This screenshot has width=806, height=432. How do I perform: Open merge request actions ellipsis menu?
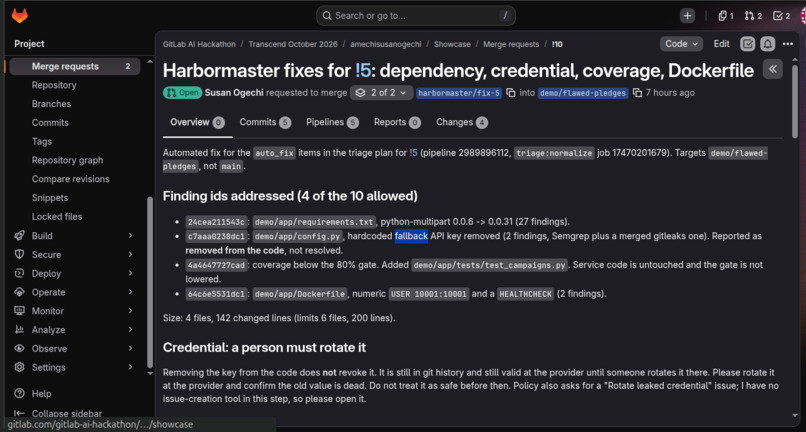pos(787,44)
